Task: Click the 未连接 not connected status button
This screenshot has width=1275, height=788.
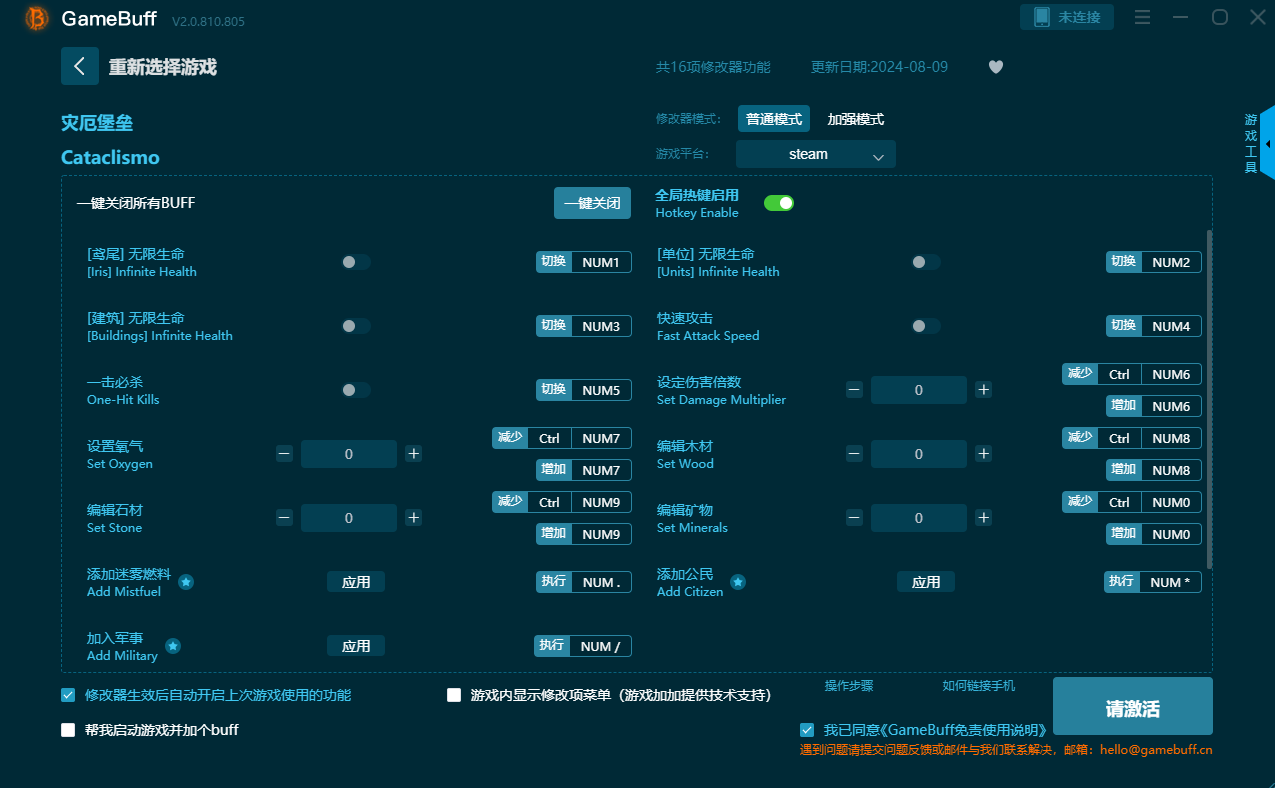Action: 1067,17
